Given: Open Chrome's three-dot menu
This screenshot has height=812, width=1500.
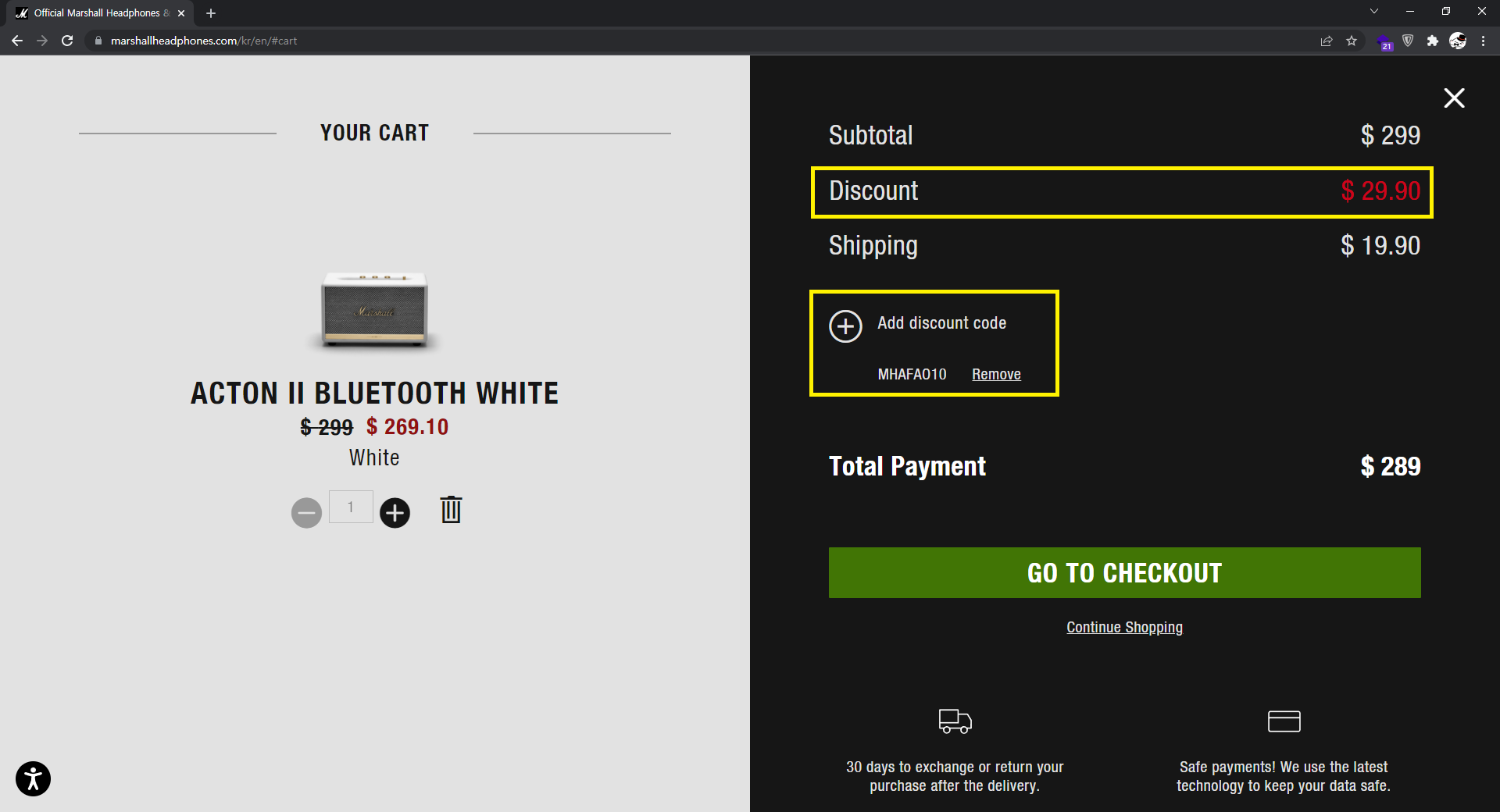Looking at the screenshot, I should [1483, 41].
